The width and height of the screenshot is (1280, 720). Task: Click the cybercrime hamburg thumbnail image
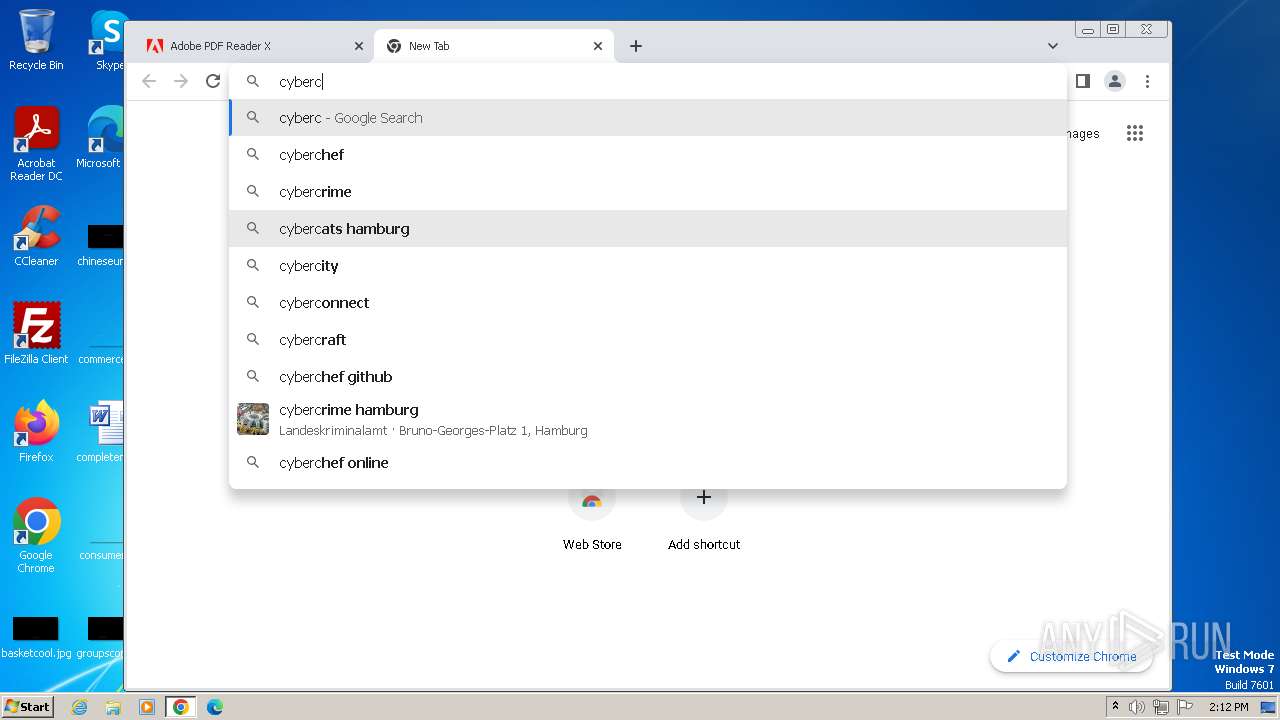[x=253, y=419]
